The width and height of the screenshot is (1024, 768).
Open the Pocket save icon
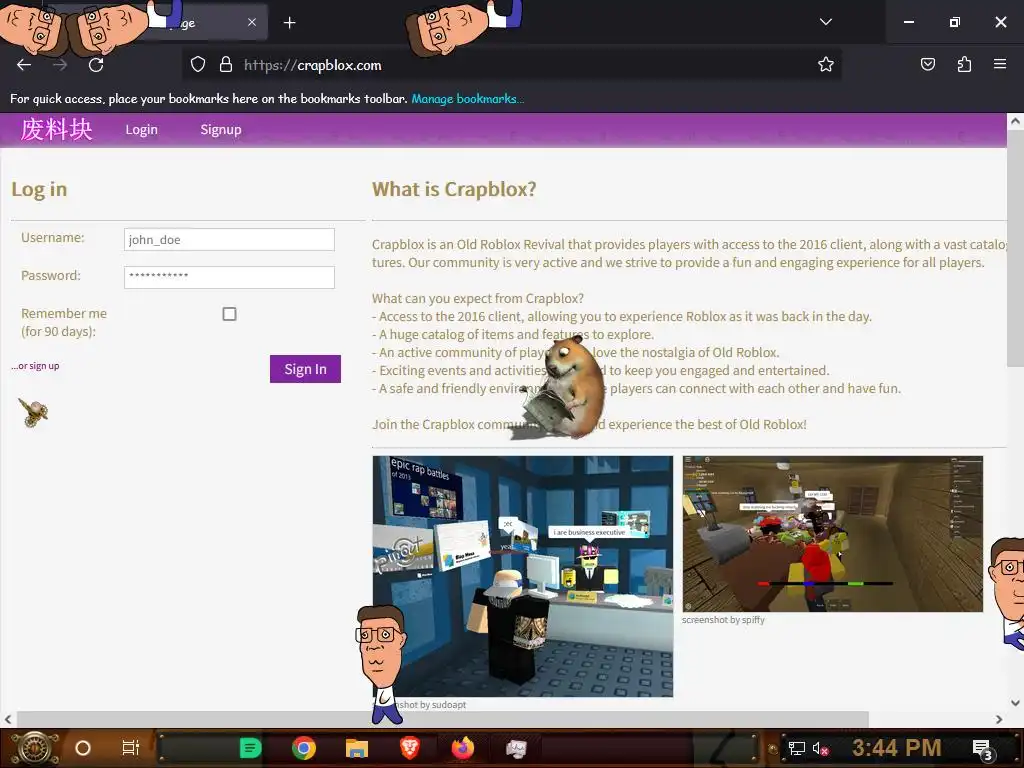click(x=927, y=64)
